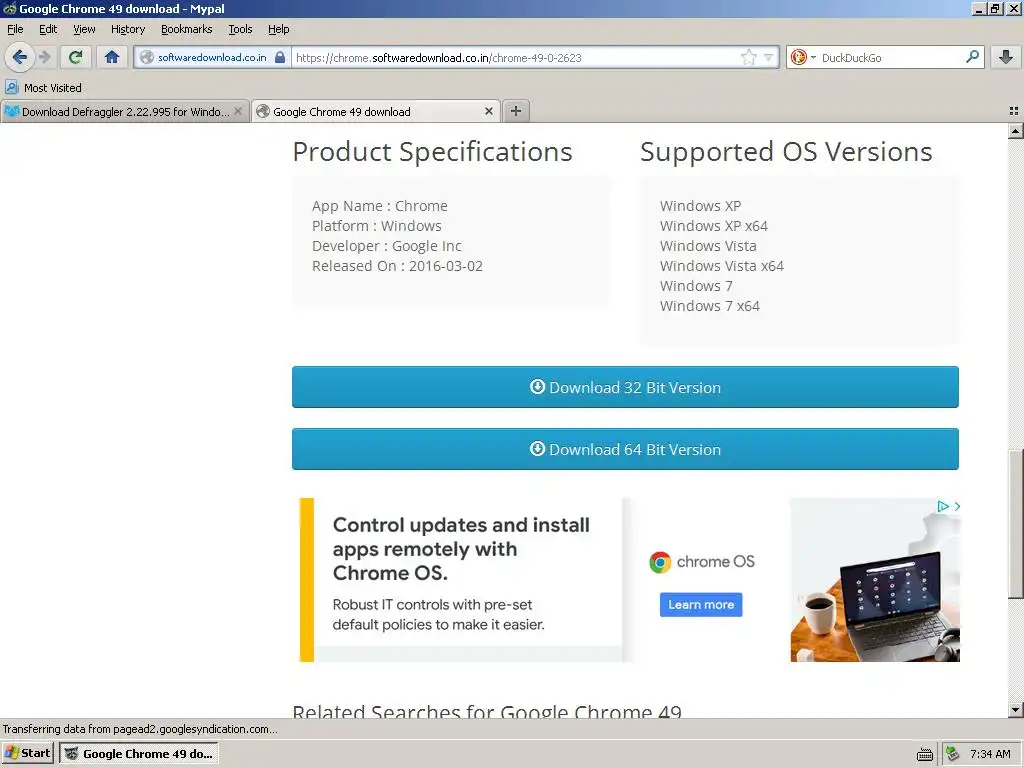Bookmark this page with the star icon
The image size is (1024, 768).
coord(748,57)
